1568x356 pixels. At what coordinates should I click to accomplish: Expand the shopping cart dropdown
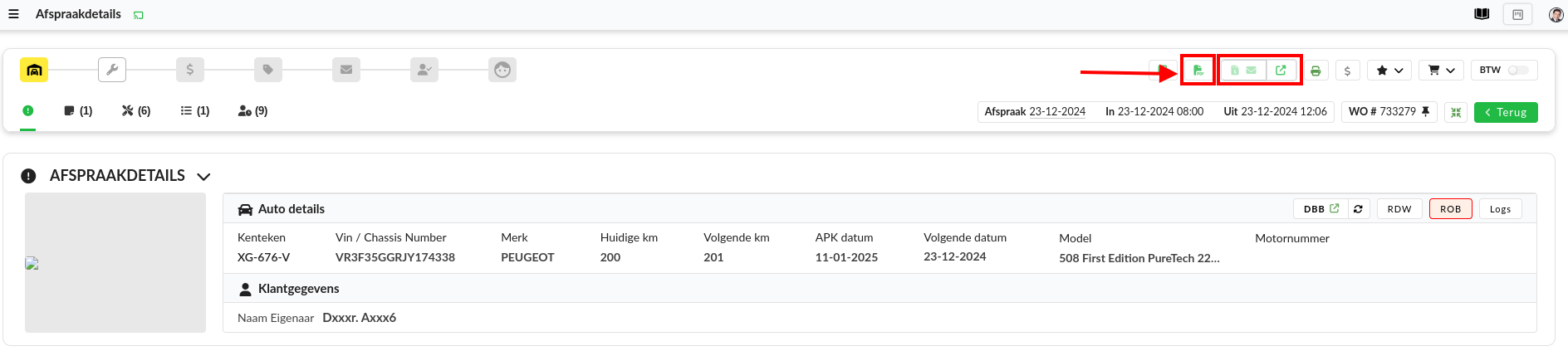pos(1441,71)
